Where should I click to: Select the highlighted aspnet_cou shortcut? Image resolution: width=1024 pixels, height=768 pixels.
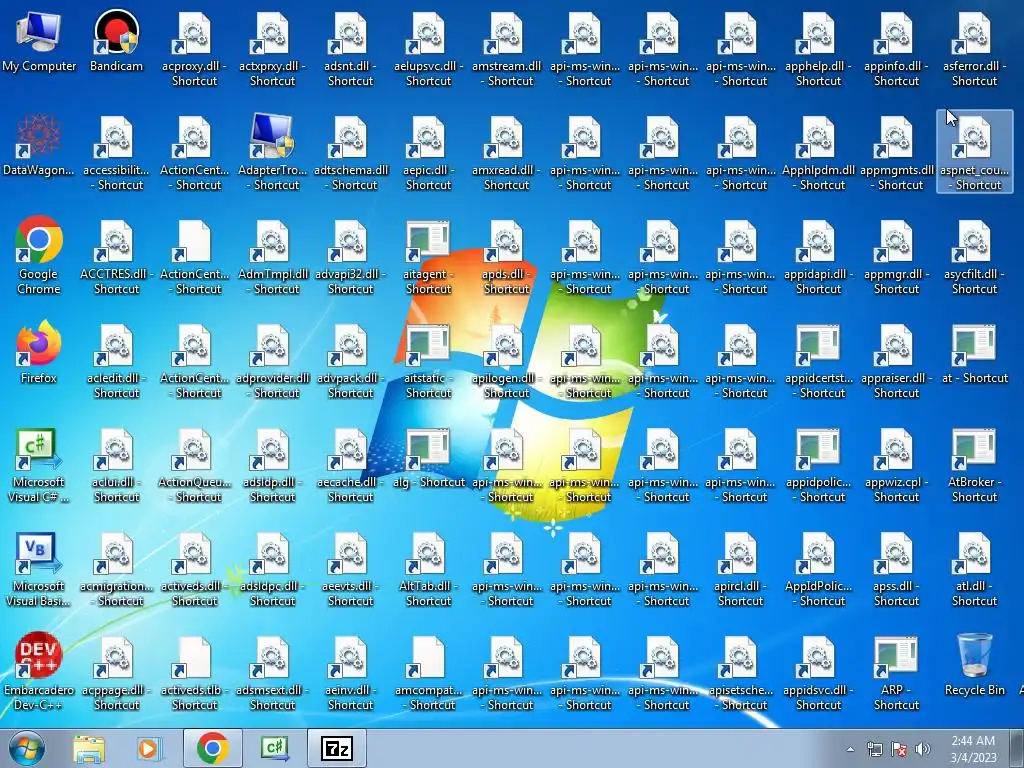click(974, 152)
